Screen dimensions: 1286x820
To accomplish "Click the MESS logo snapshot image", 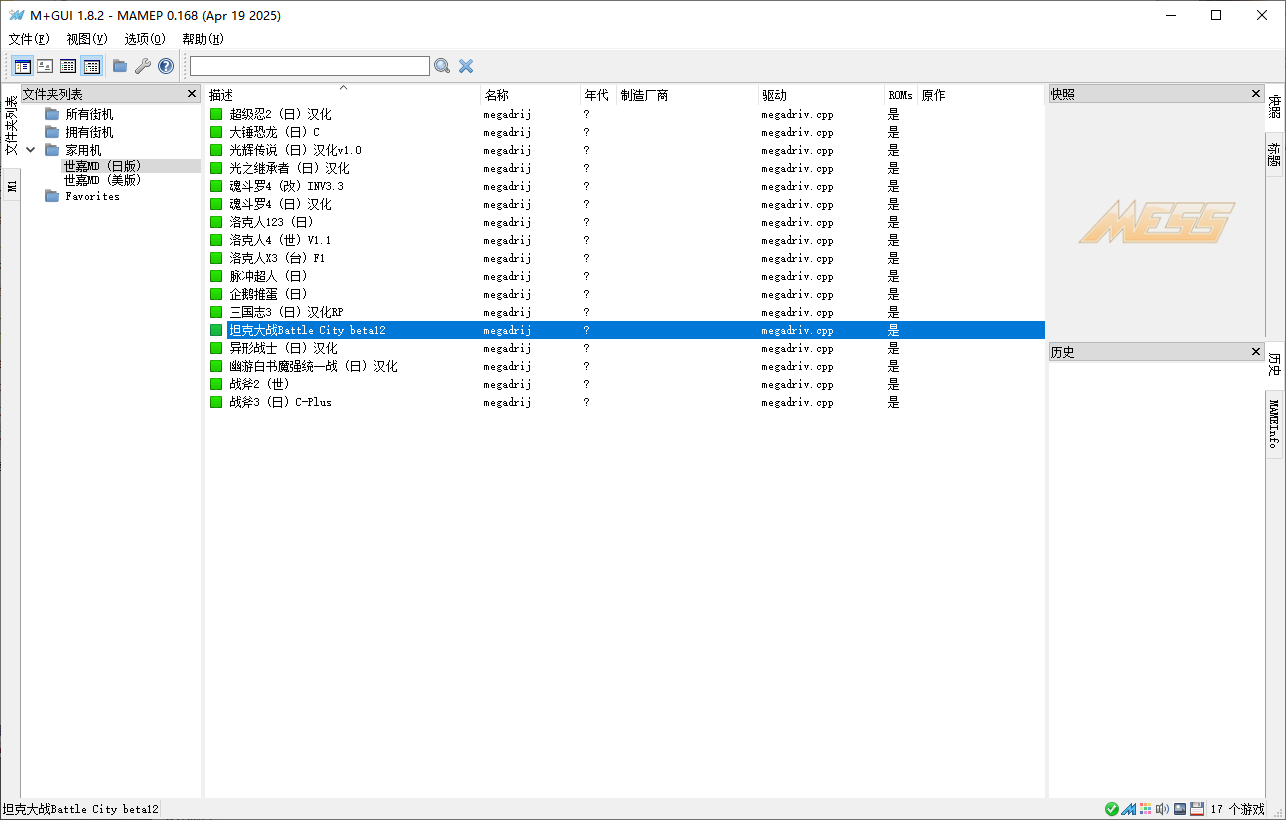I will pyautogui.click(x=1156, y=221).
